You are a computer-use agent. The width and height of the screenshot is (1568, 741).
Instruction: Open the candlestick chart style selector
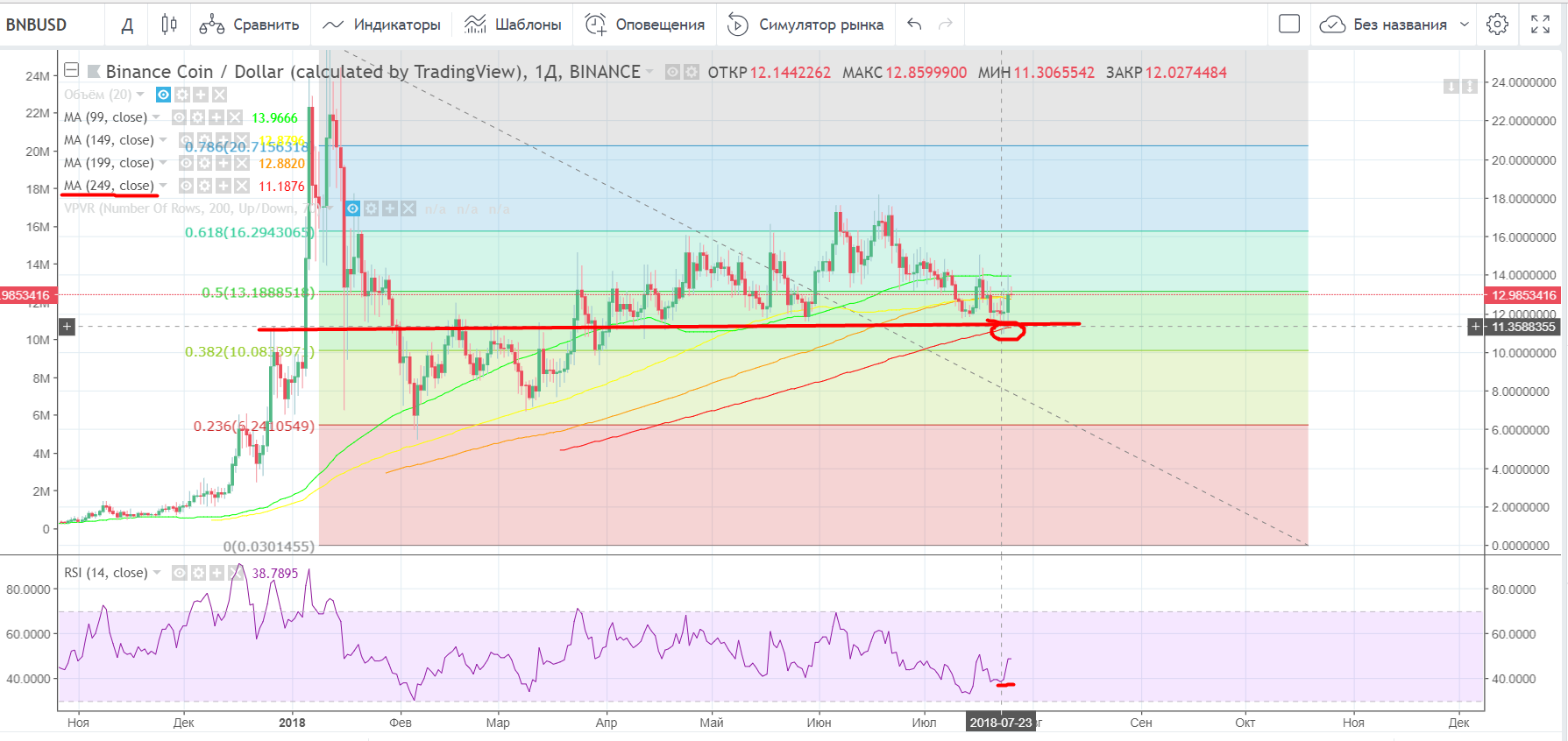pyautogui.click(x=169, y=25)
